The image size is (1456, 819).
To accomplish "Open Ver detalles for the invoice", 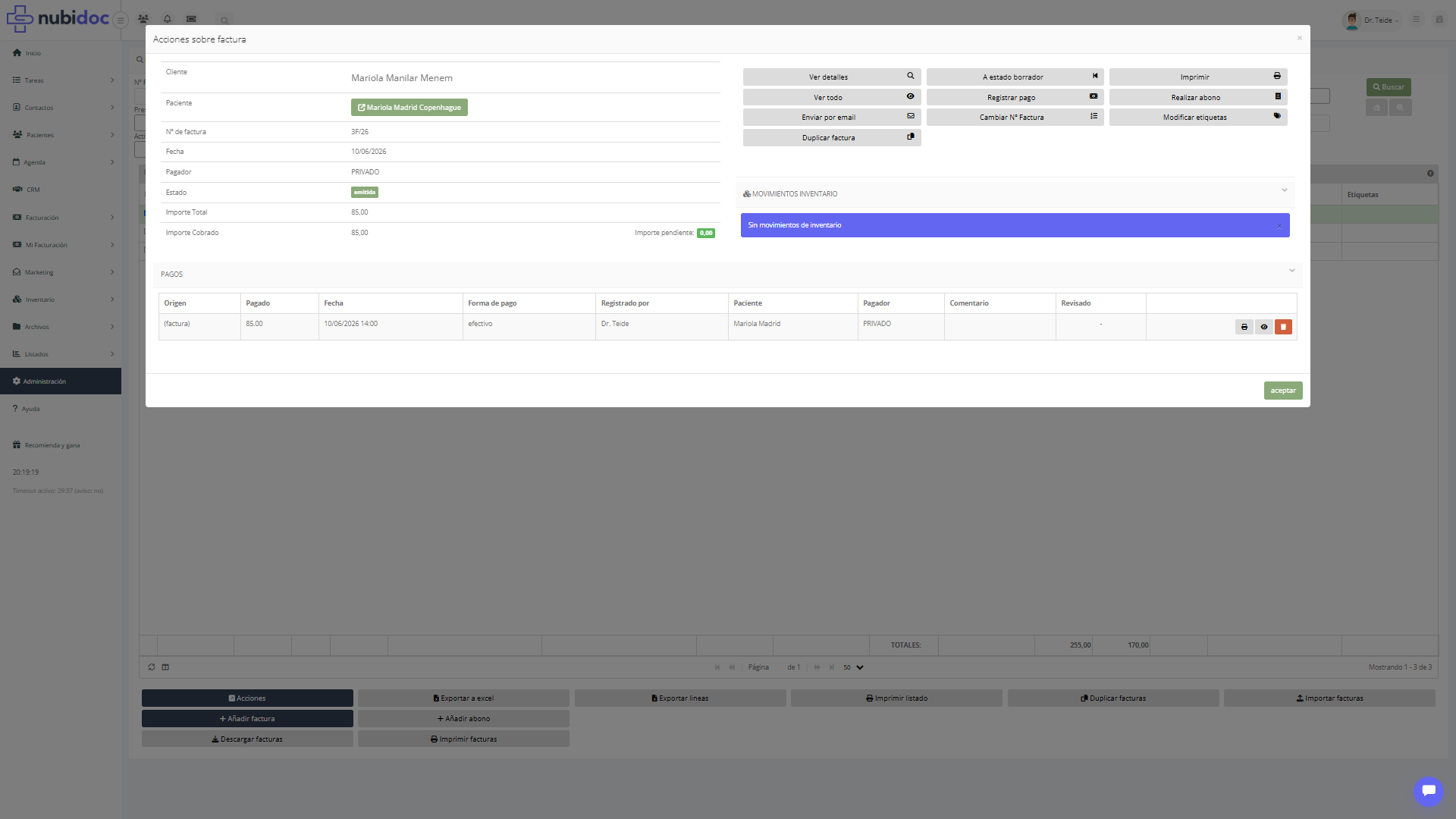I will point(831,77).
